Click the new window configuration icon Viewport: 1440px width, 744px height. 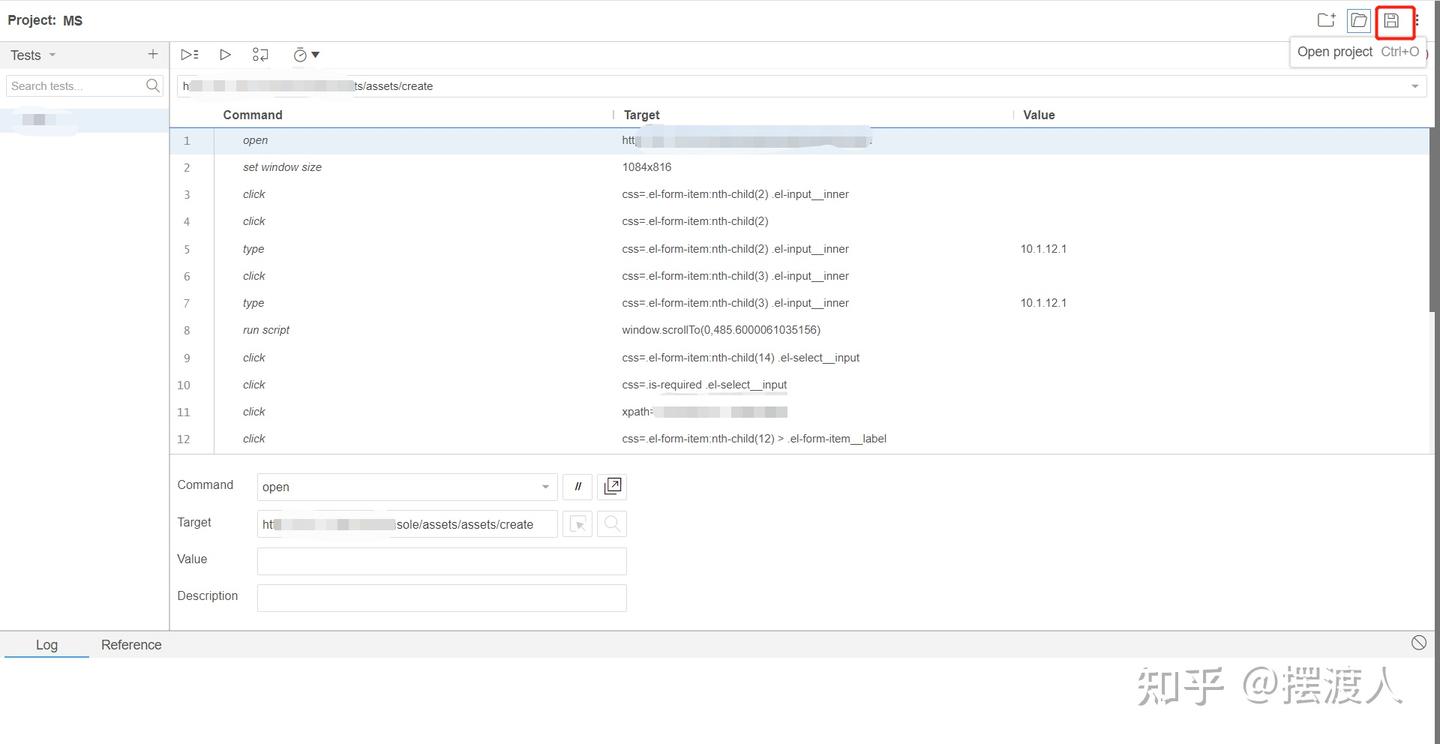tap(612, 487)
